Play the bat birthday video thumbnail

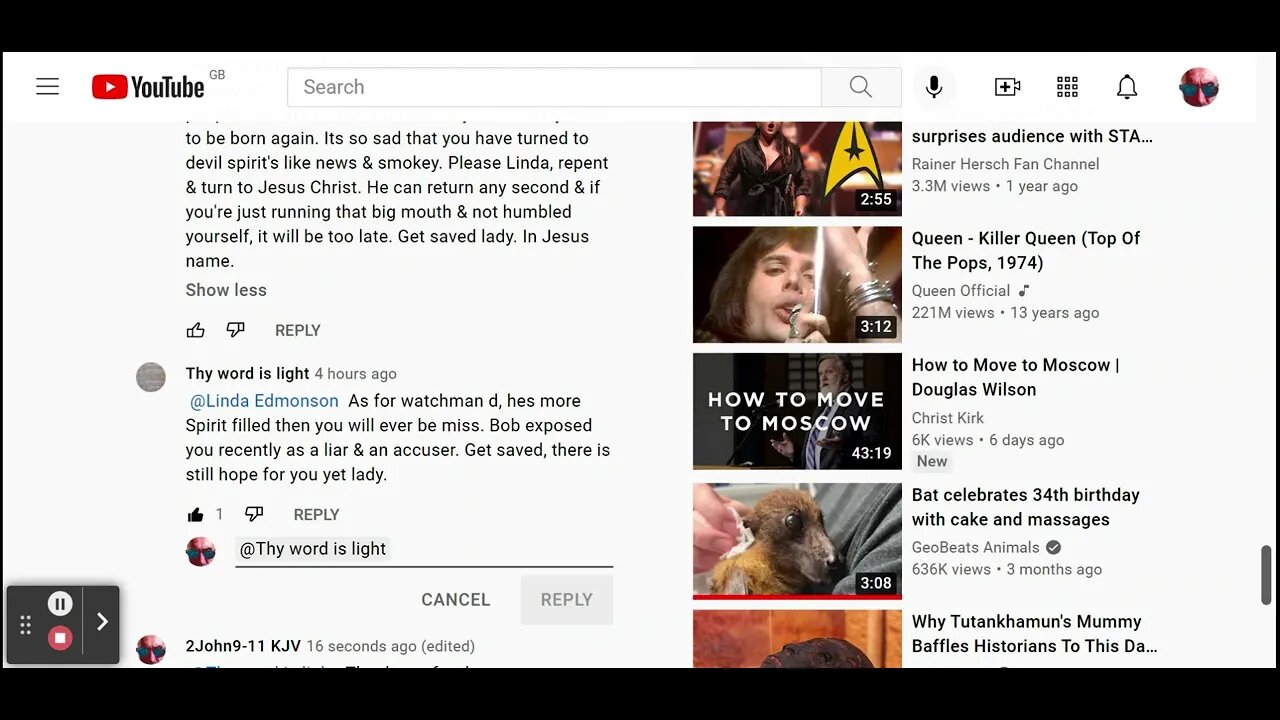[797, 541]
